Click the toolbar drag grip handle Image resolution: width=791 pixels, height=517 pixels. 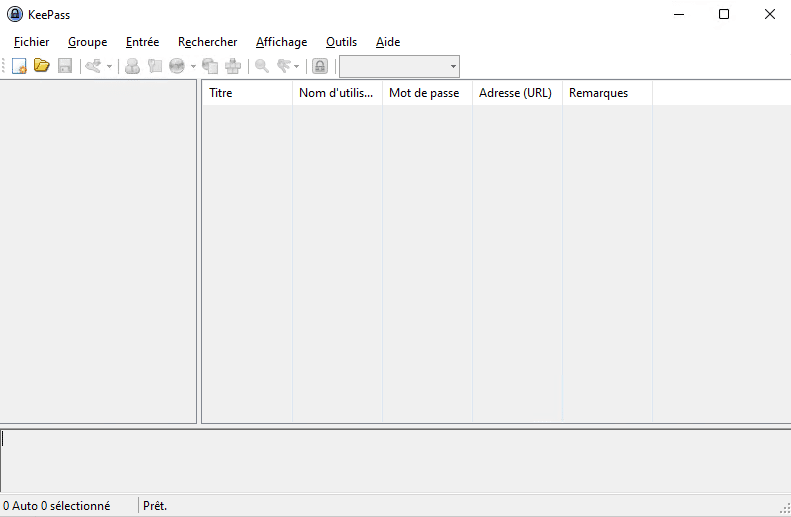(4, 66)
